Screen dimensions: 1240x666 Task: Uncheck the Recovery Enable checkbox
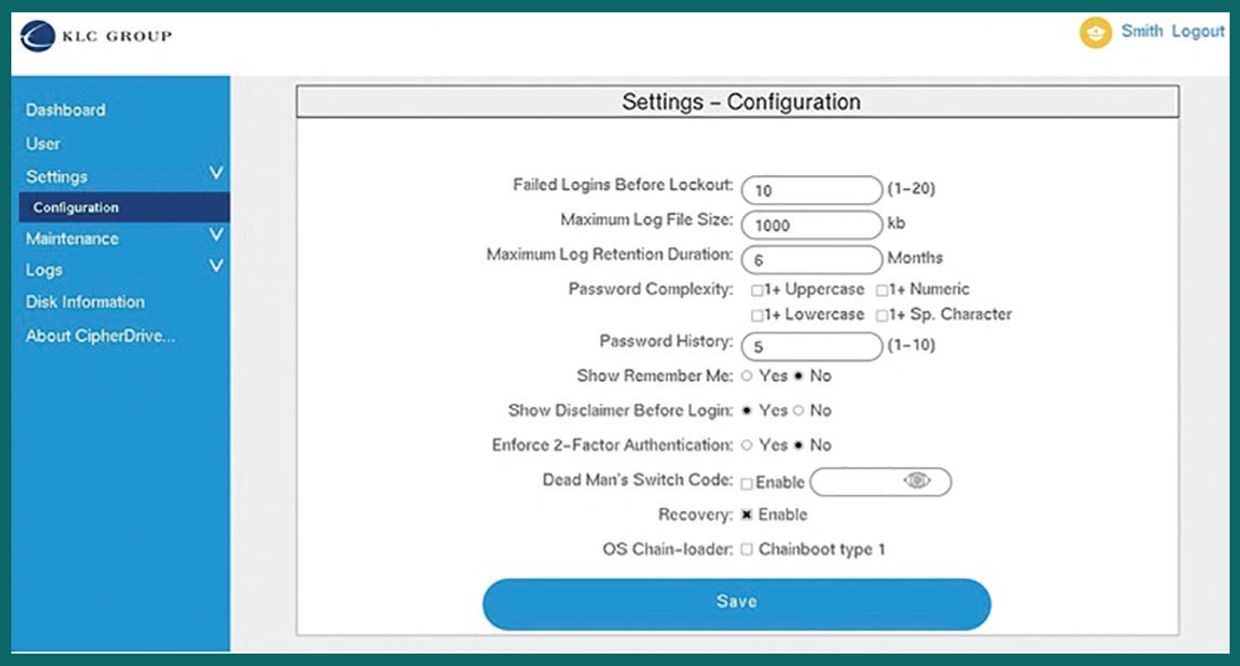tap(747, 515)
